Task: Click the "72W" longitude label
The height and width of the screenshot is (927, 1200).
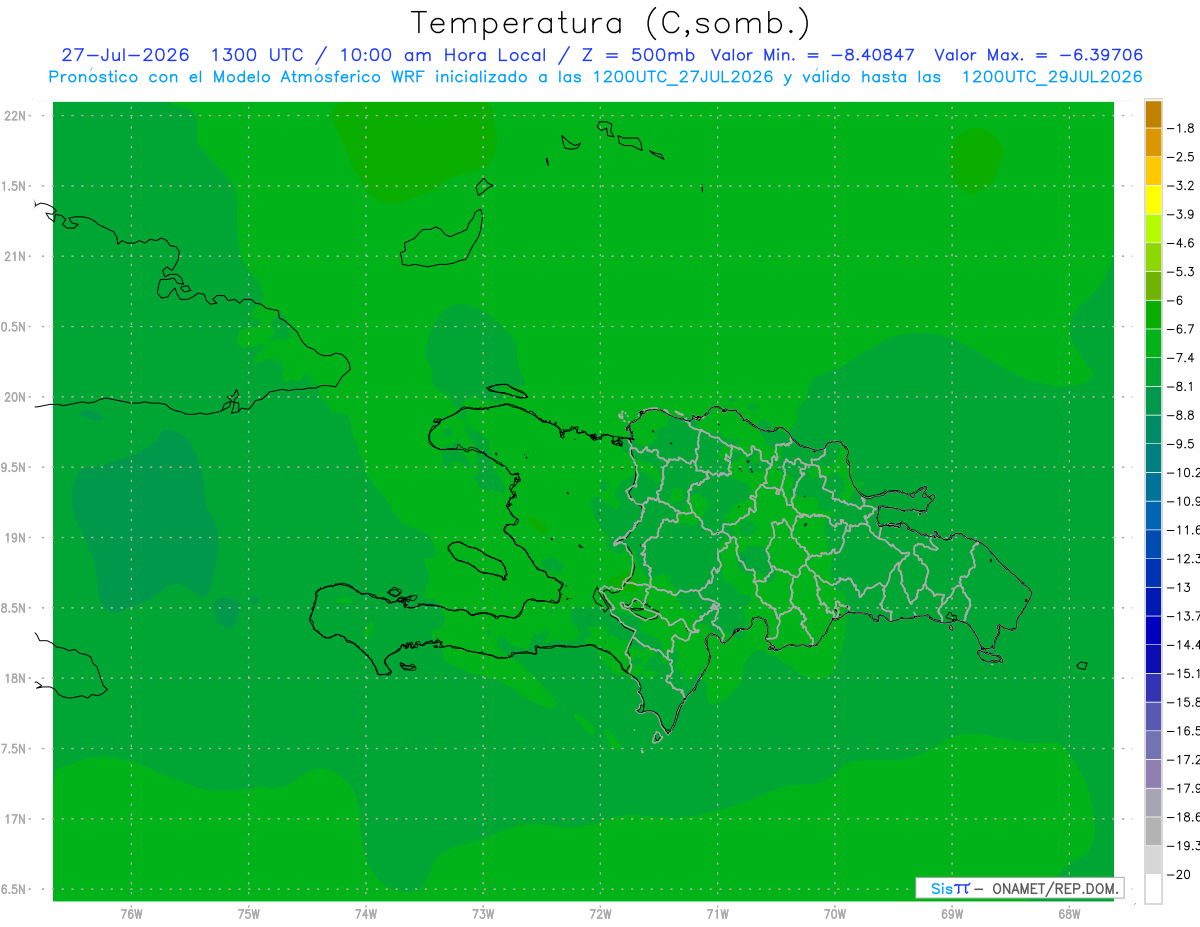Action: (600, 914)
